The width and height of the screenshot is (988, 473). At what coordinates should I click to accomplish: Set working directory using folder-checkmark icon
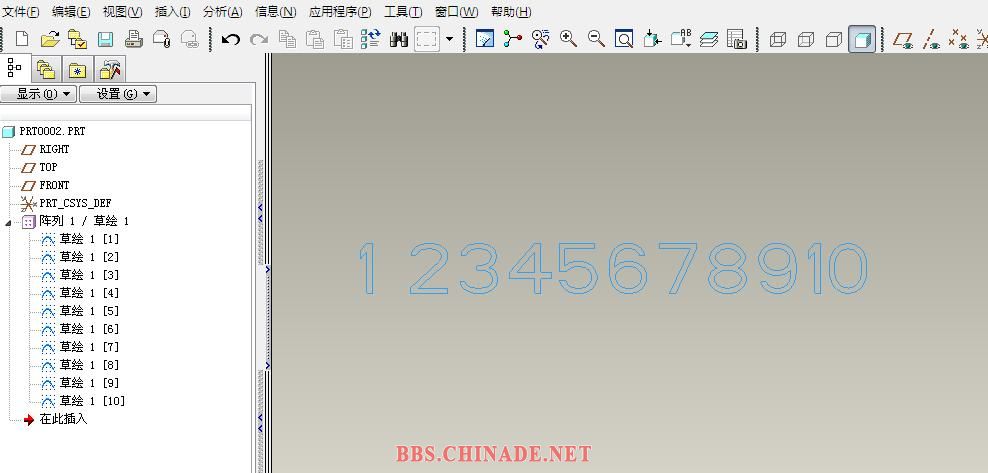point(78,40)
